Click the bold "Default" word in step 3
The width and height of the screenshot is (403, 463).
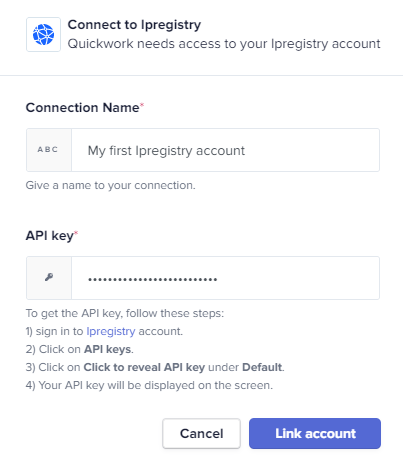[x=262, y=367]
